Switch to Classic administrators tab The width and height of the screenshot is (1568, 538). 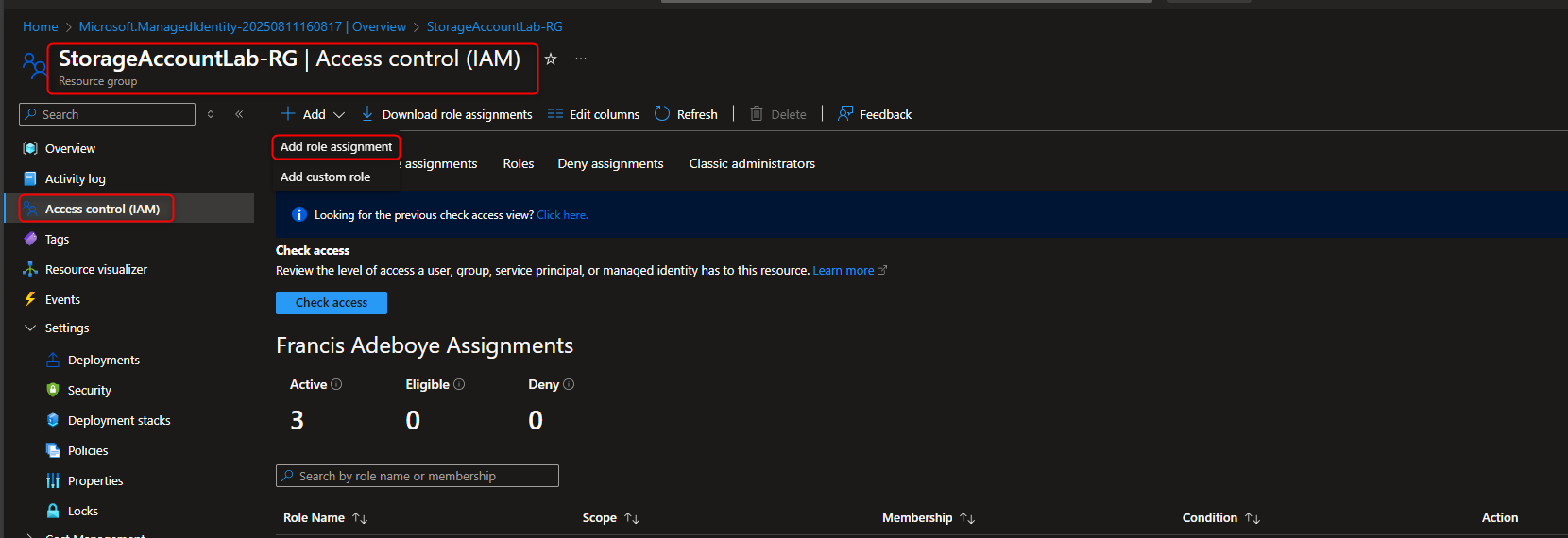pos(752,163)
